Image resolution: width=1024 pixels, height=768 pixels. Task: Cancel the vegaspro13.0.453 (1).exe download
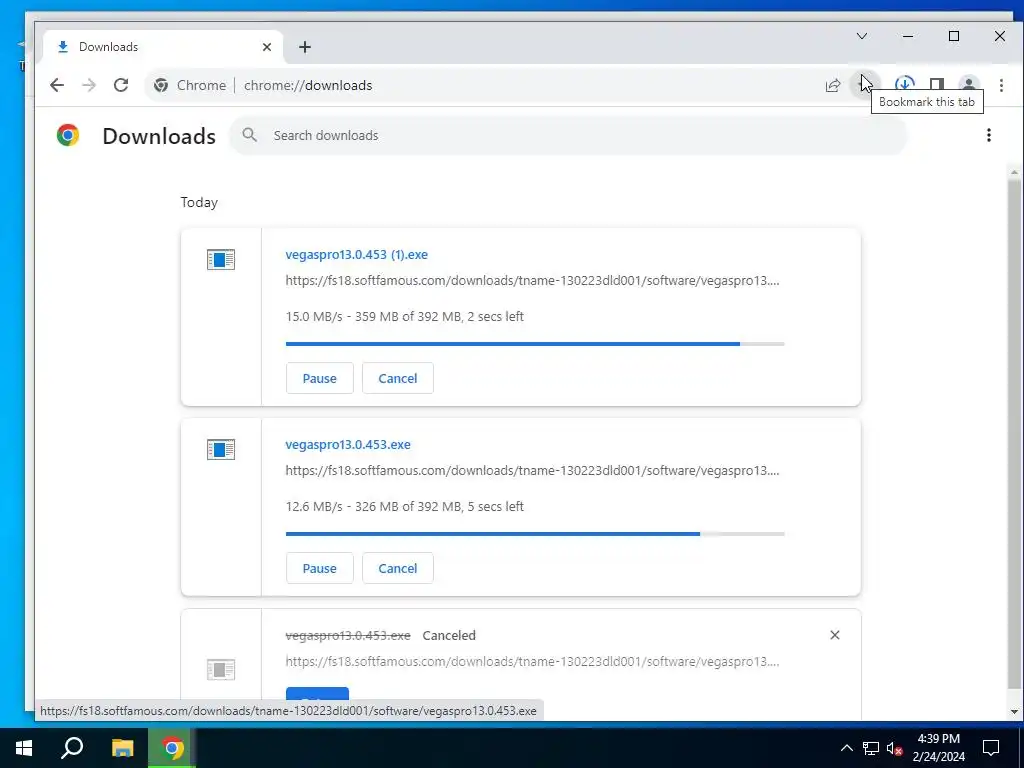398,378
